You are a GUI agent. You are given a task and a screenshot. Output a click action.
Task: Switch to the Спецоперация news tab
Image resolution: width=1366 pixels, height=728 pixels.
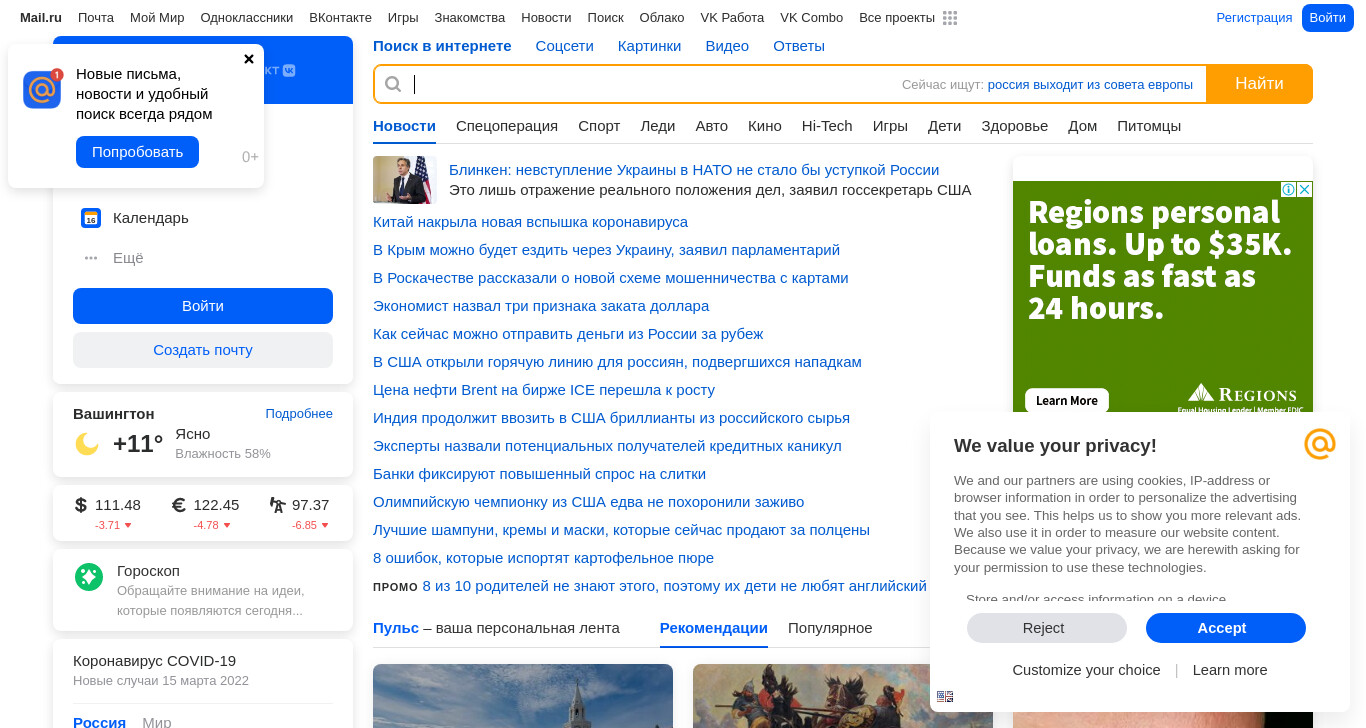click(507, 126)
